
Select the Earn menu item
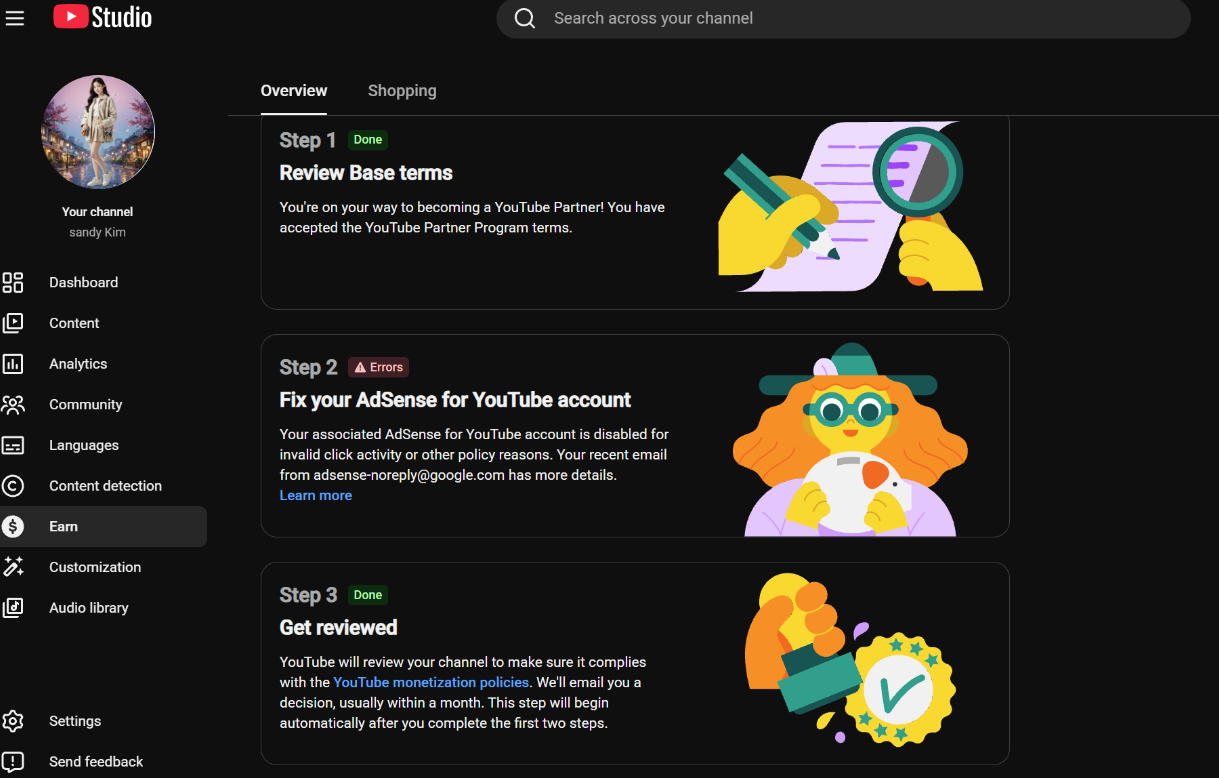(x=104, y=527)
